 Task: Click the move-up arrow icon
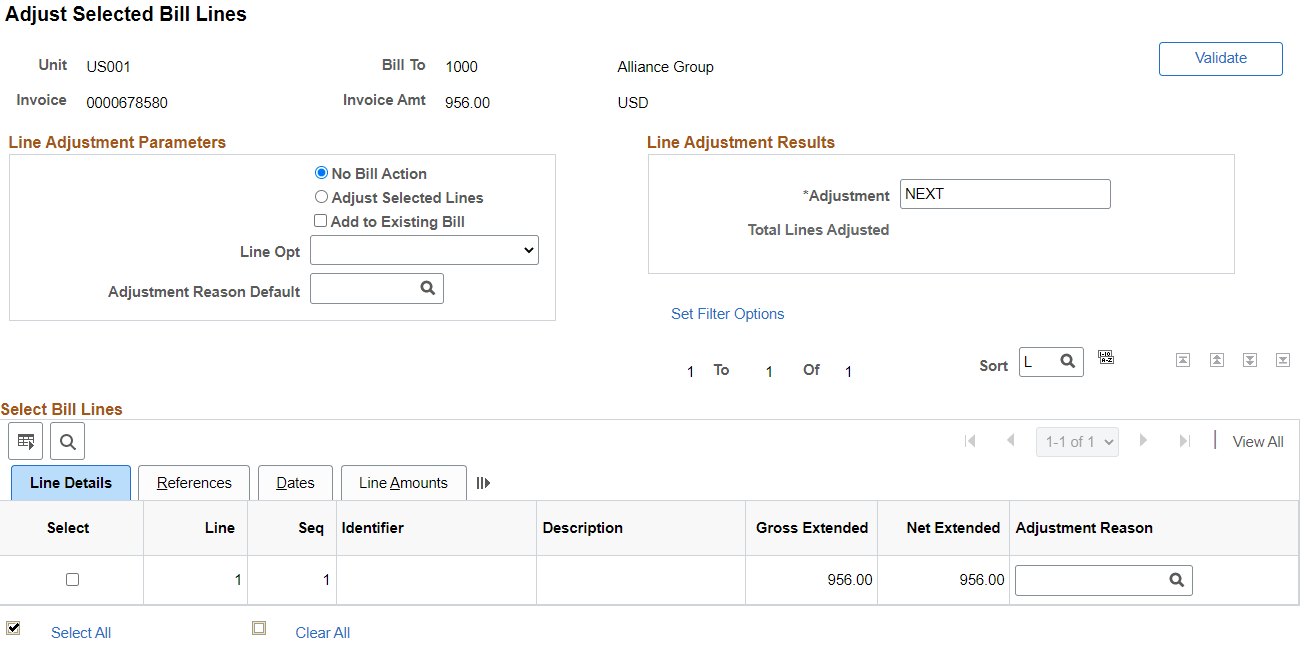tap(1216, 359)
